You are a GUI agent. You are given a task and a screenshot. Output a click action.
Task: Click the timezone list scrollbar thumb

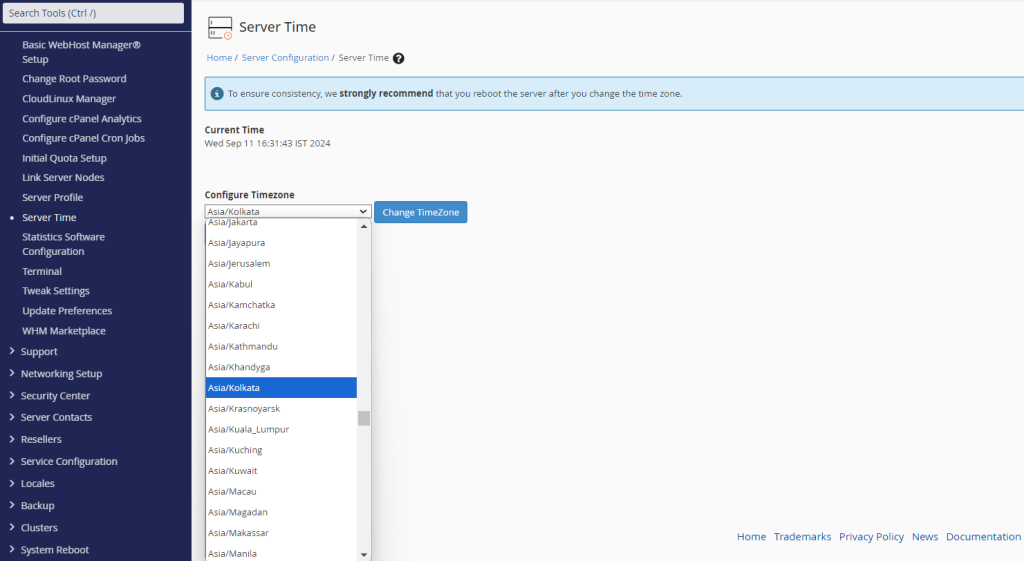[364, 418]
